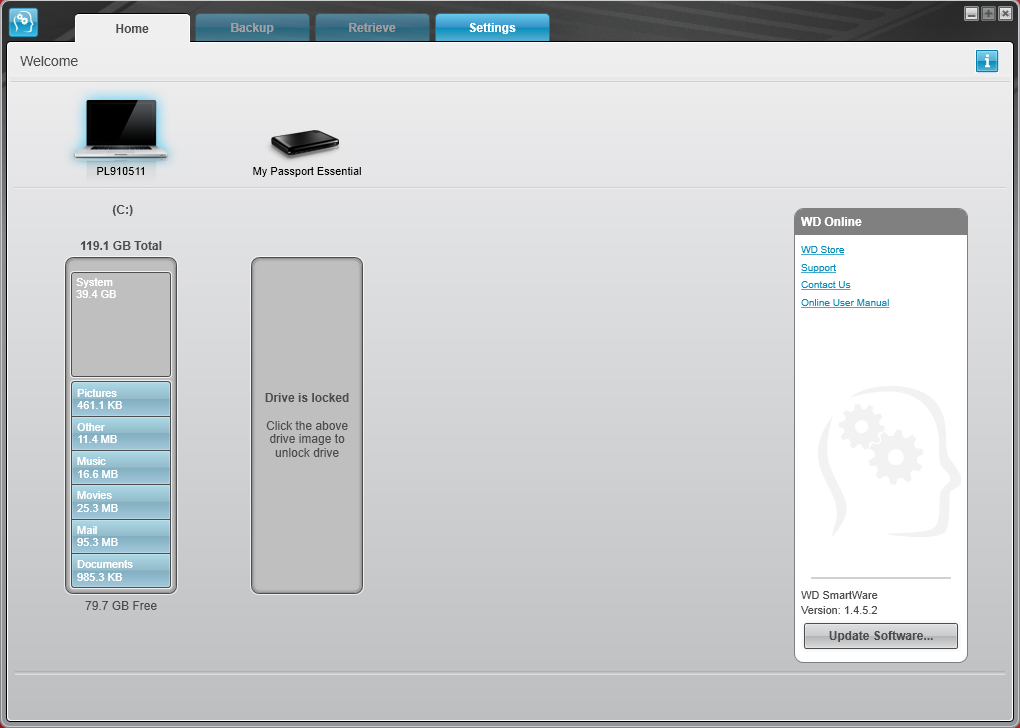Switch to the Home tab
The width and height of the screenshot is (1020, 728).
[132, 29]
